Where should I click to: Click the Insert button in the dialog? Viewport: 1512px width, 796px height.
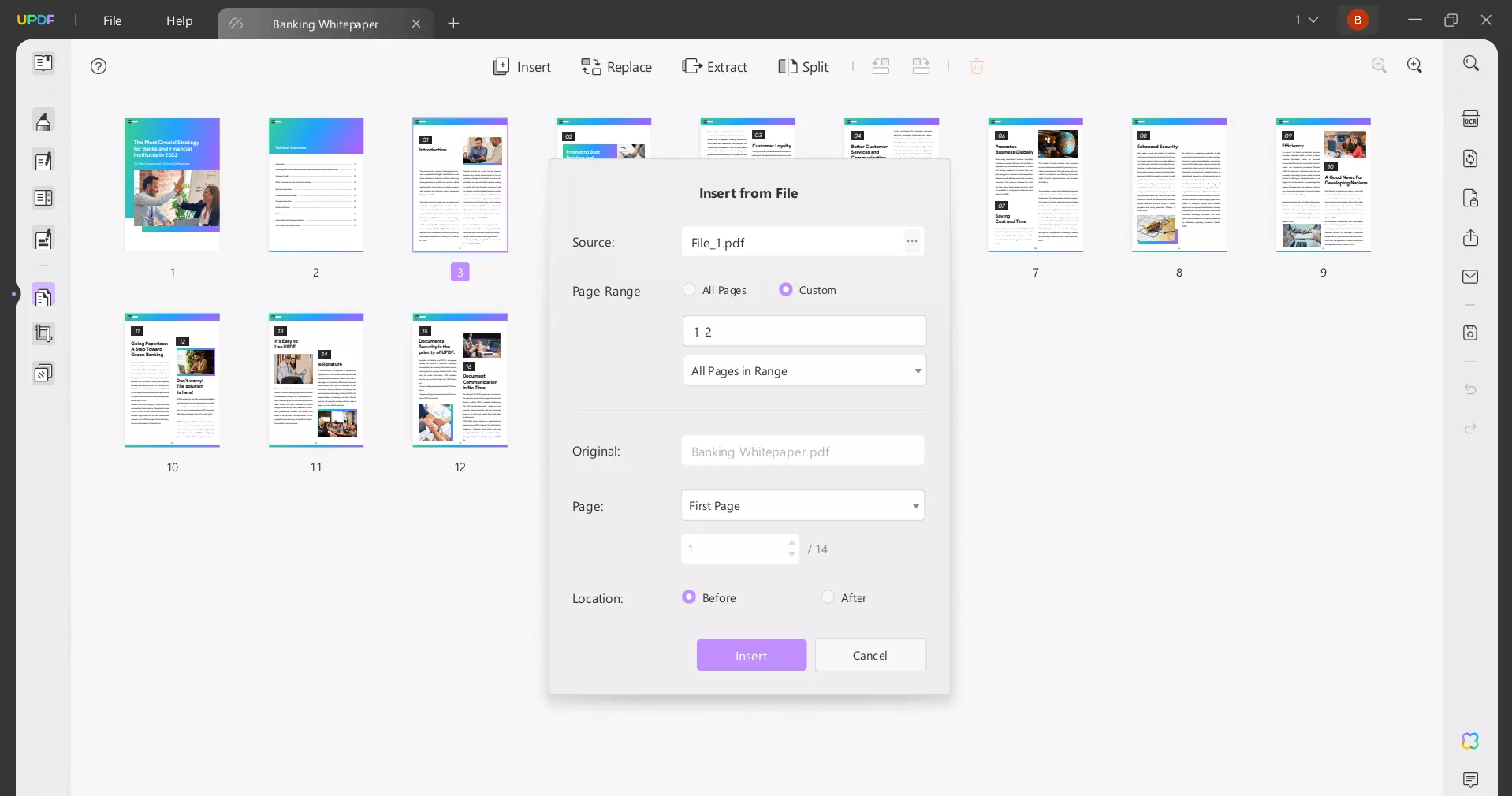point(751,655)
